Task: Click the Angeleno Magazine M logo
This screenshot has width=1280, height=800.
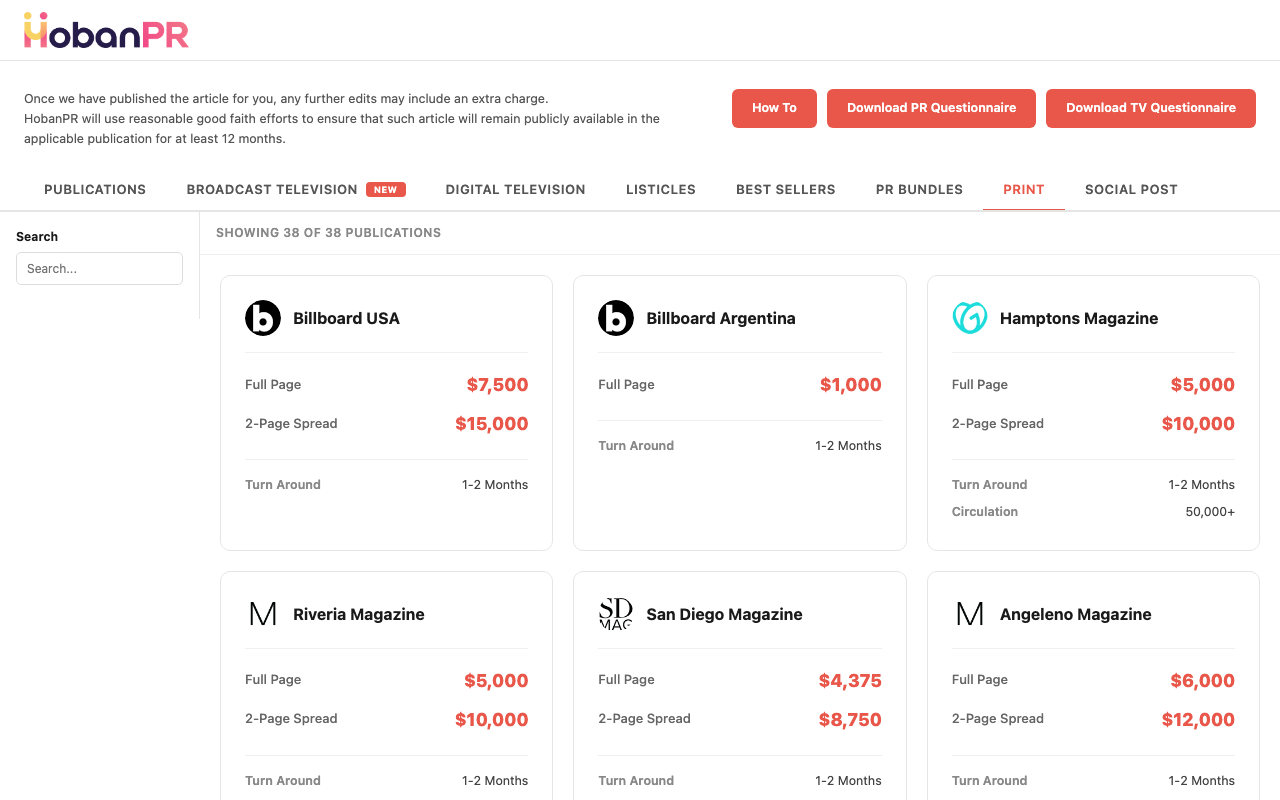Action: 969,614
